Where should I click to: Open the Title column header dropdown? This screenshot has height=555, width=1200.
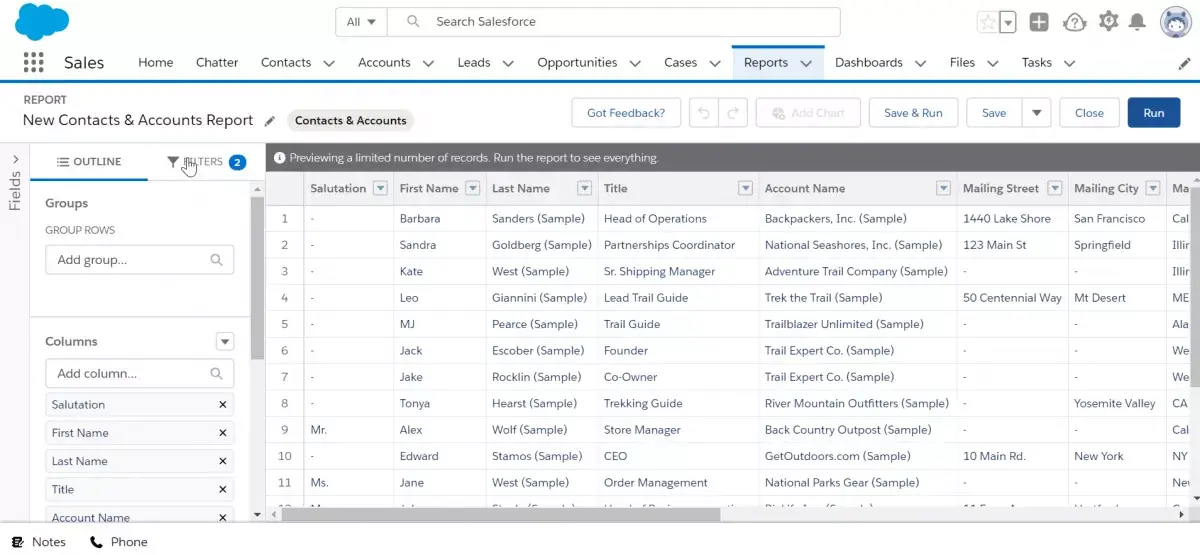pos(745,188)
